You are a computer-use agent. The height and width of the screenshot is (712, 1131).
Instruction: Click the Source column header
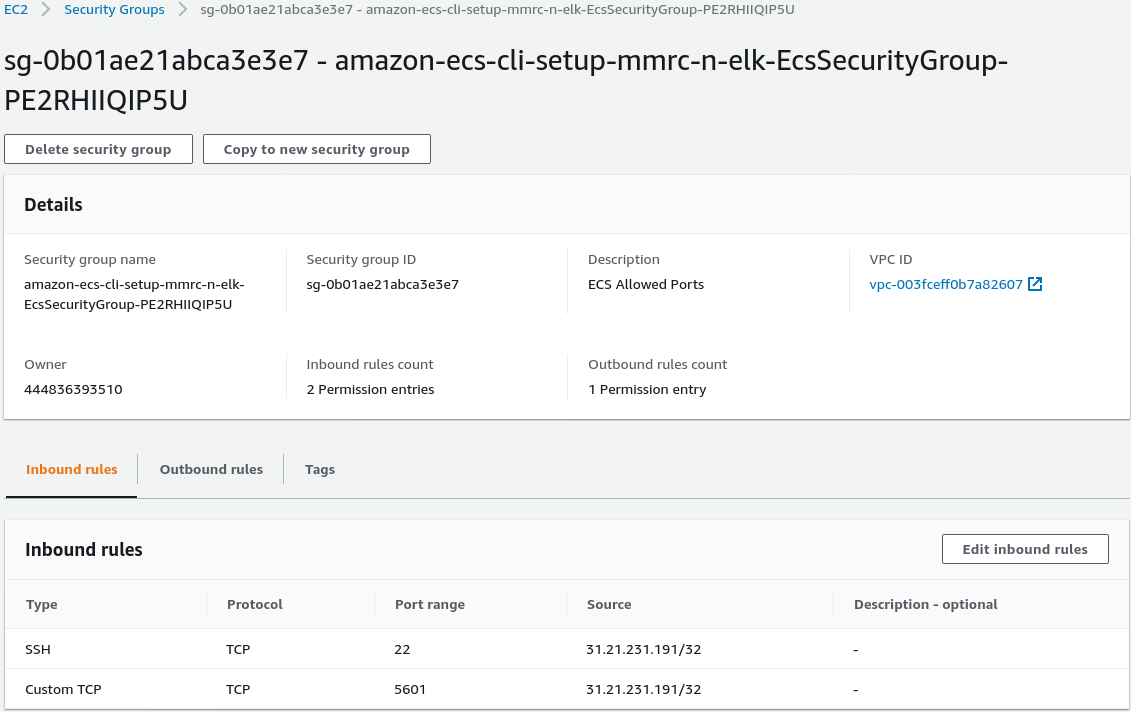point(609,604)
